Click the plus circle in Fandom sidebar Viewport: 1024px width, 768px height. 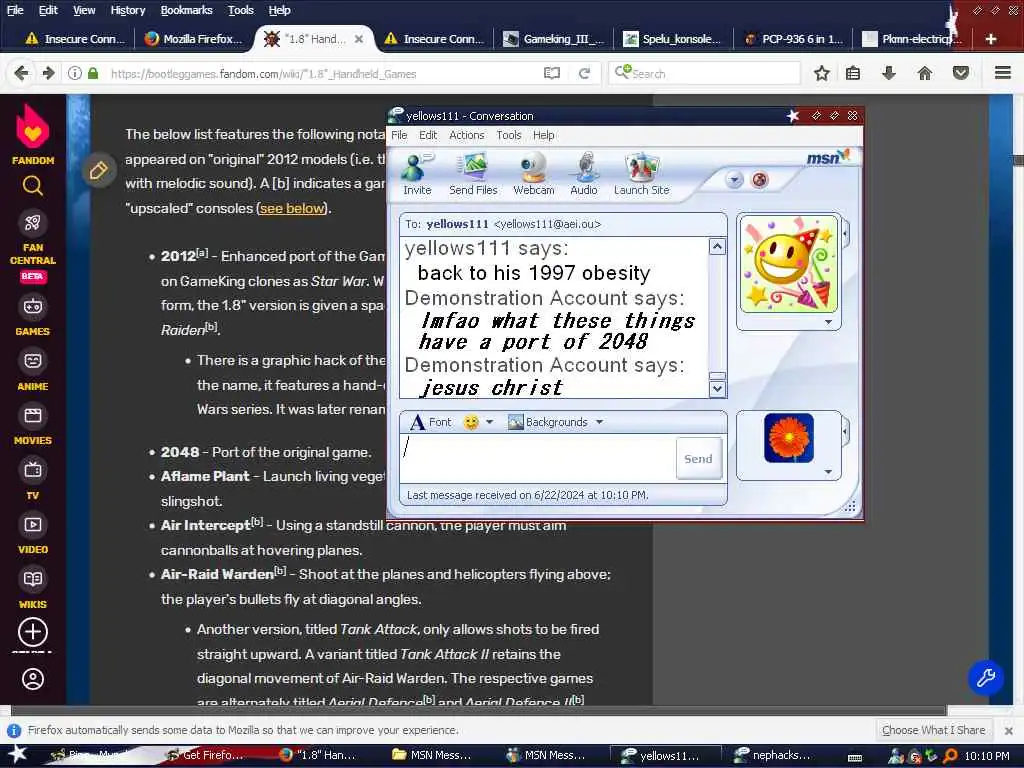(33, 632)
